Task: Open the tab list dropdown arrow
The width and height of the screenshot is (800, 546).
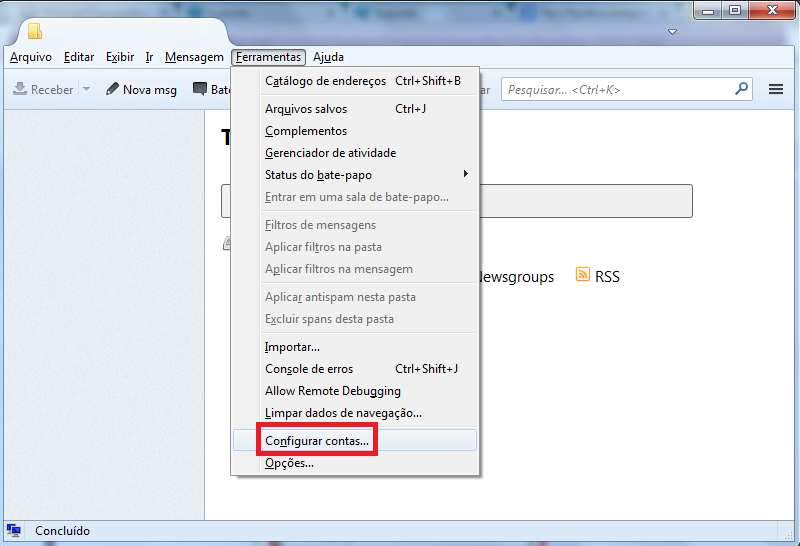Action: (672, 32)
